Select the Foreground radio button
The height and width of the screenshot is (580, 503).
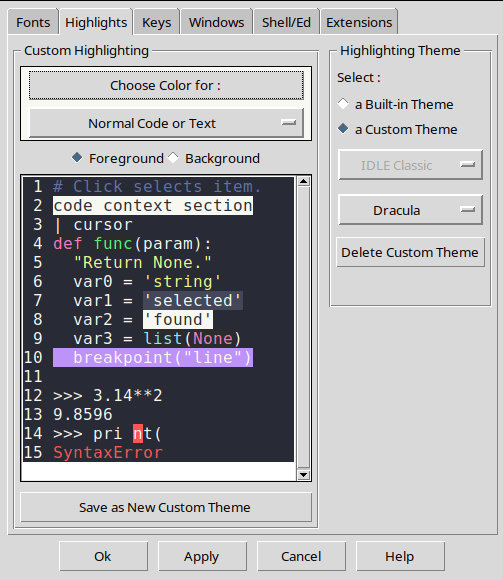[x=118, y=158]
